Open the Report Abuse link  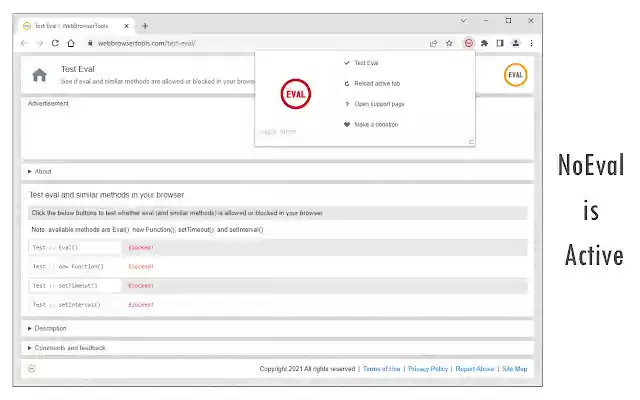click(475, 369)
